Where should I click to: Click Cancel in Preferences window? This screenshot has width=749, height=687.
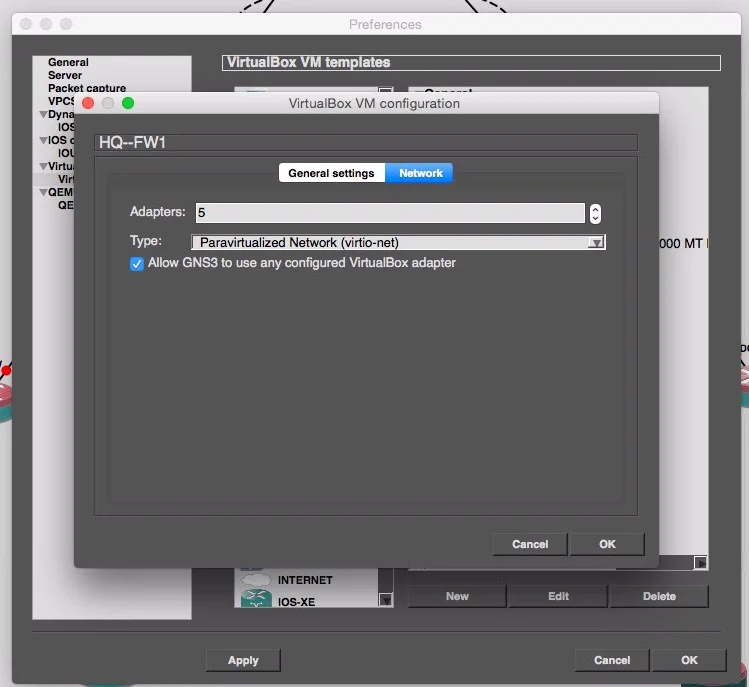[612, 660]
